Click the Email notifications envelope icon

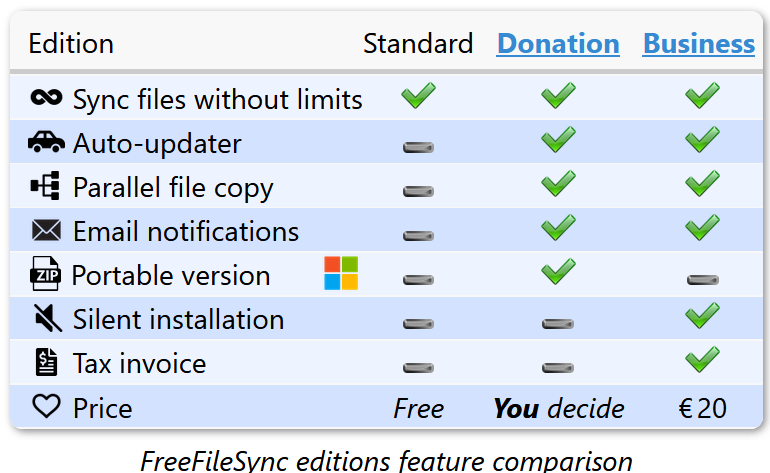point(46,231)
